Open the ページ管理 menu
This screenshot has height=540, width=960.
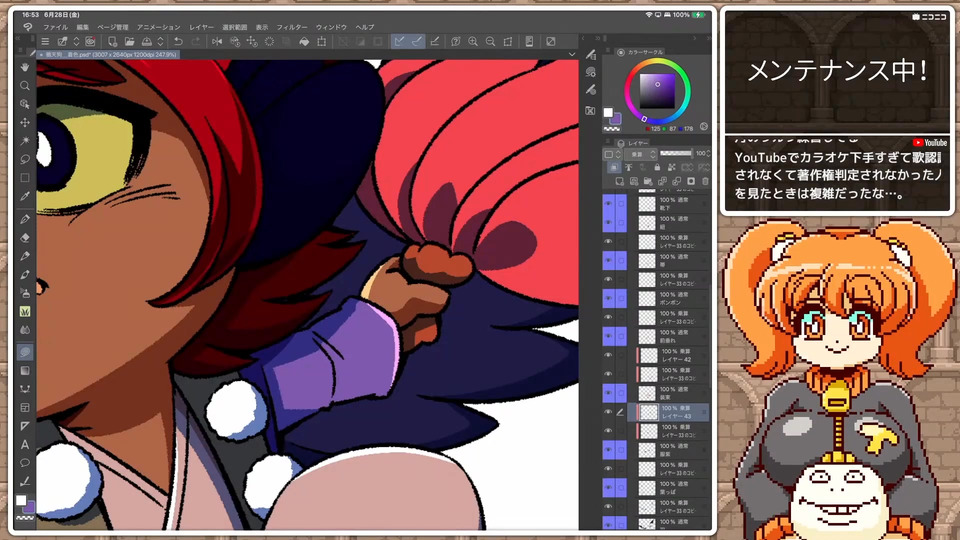coord(113,27)
